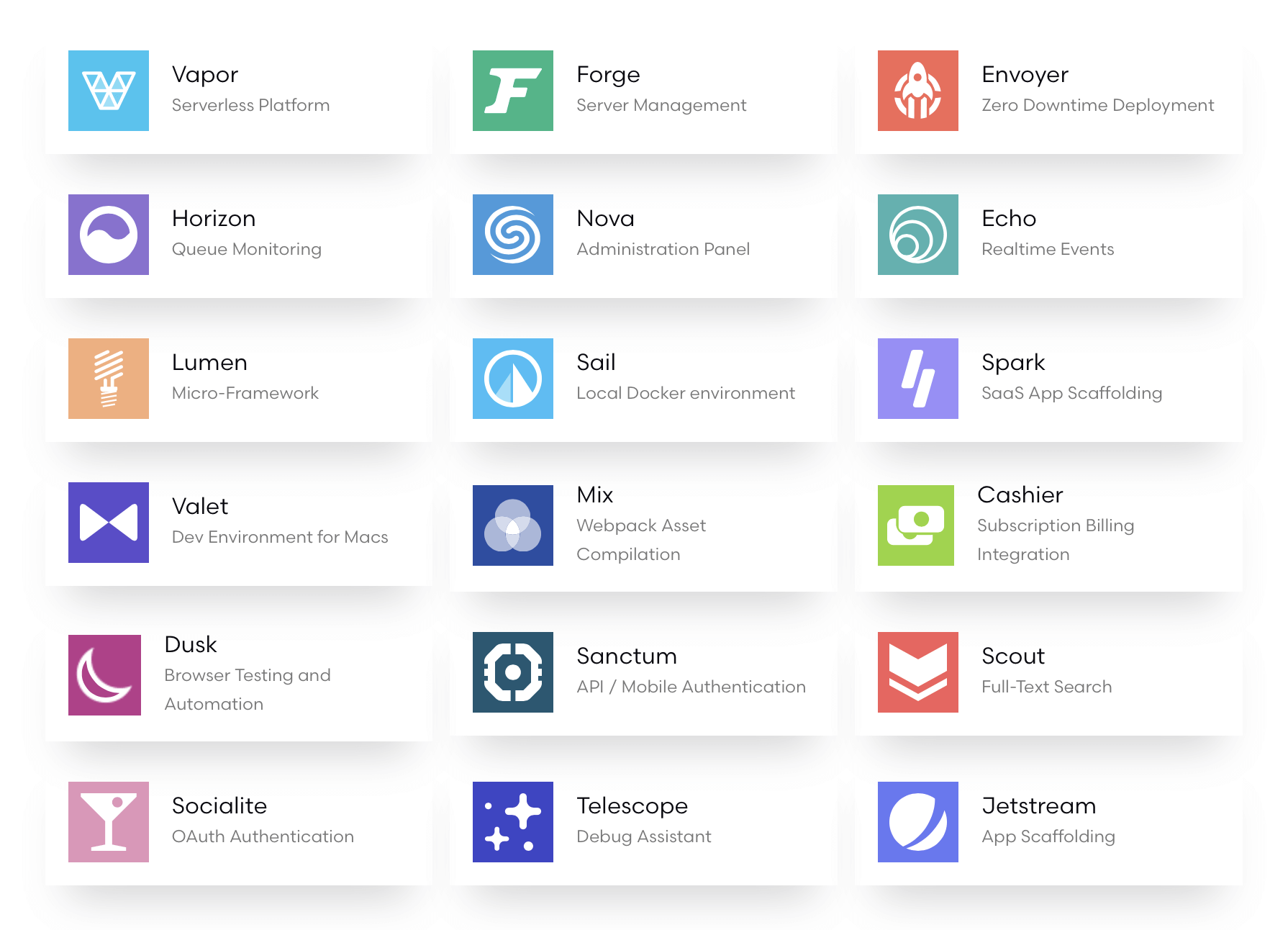Click the Telescope stars icon
The width and height of the screenshot is (1288, 930).
tap(513, 822)
